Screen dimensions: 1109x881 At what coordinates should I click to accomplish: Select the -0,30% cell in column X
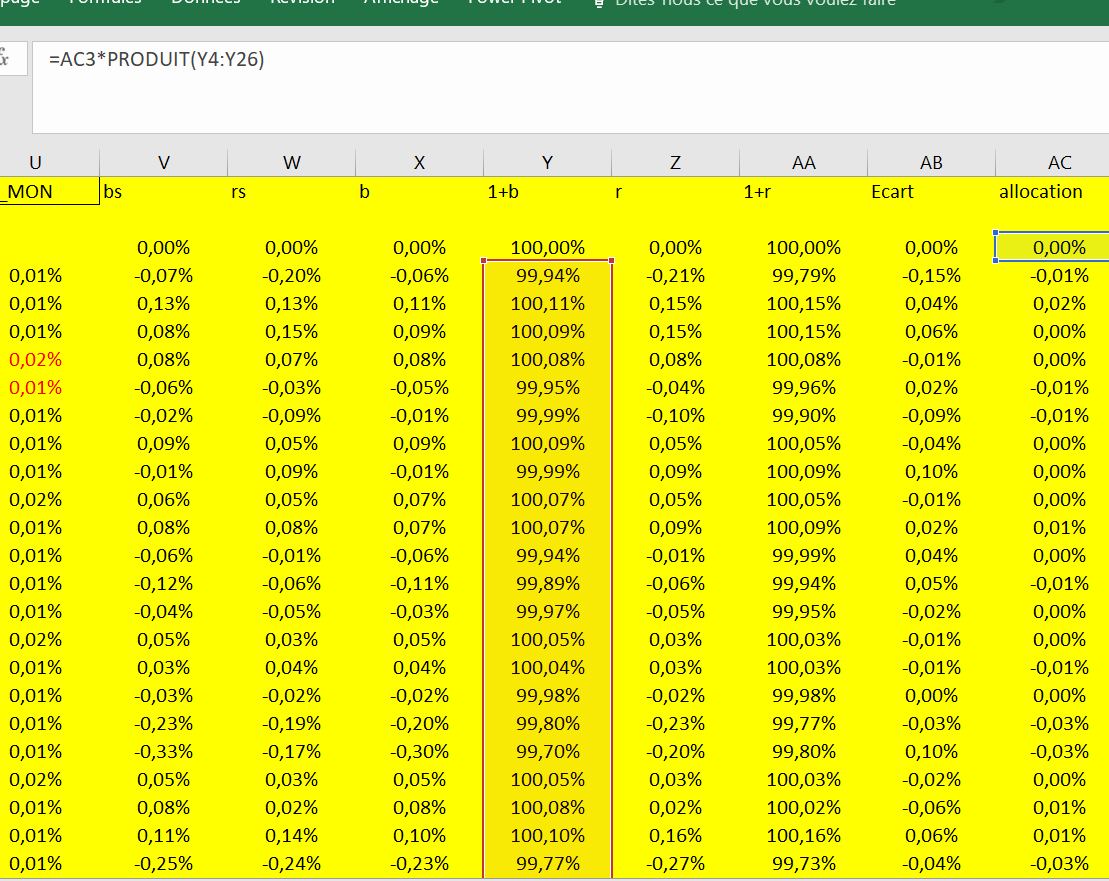pos(419,752)
